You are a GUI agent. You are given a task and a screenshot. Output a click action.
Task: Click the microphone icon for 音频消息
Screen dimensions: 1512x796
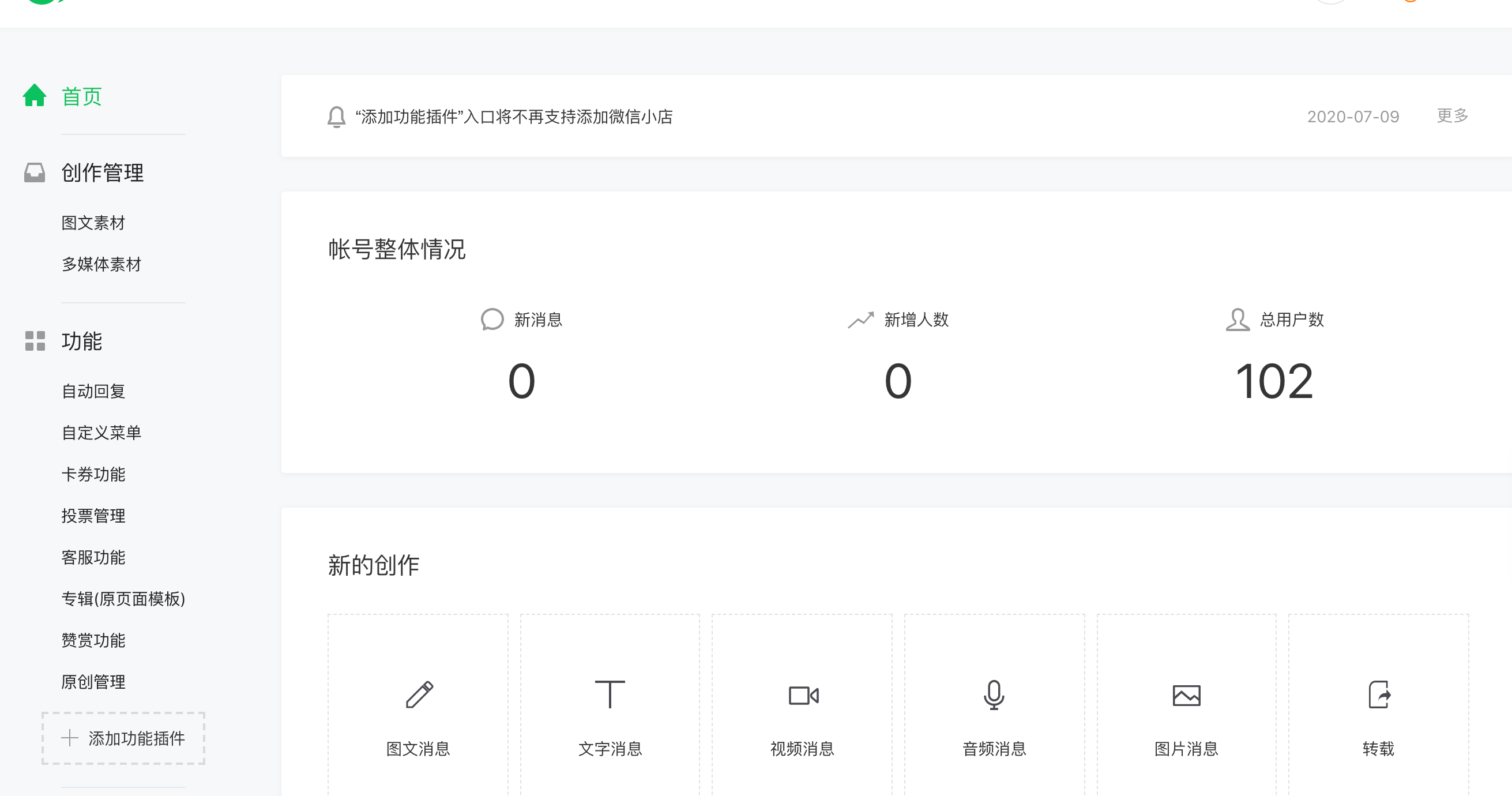pyautogui.click(x=994, y=695)
